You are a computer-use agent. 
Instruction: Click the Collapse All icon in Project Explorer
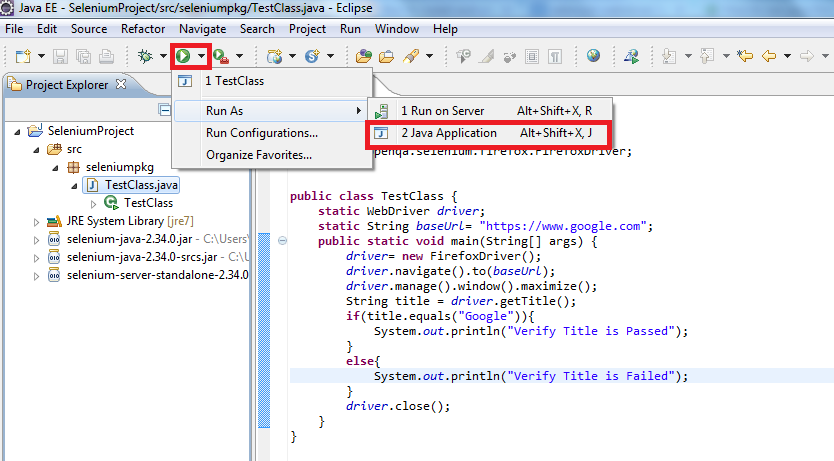(x=165, y=110)
